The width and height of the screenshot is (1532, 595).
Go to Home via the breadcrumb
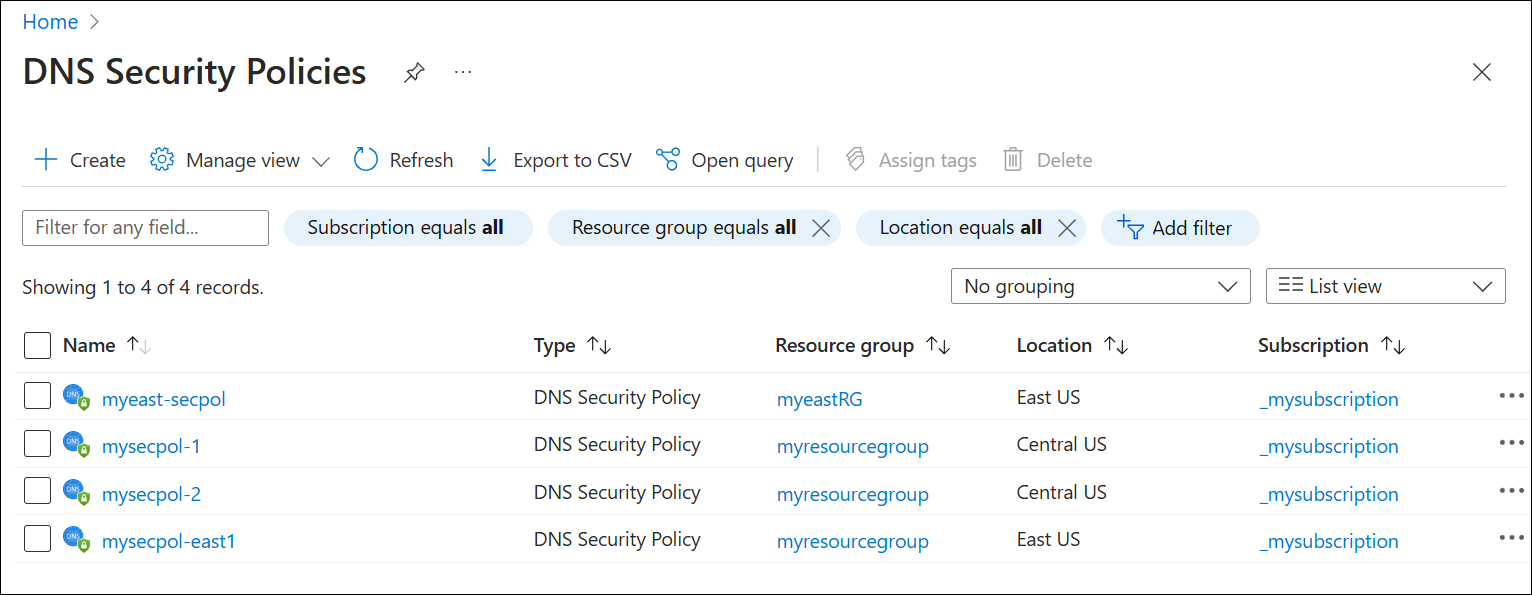click(x=50, y=21)
